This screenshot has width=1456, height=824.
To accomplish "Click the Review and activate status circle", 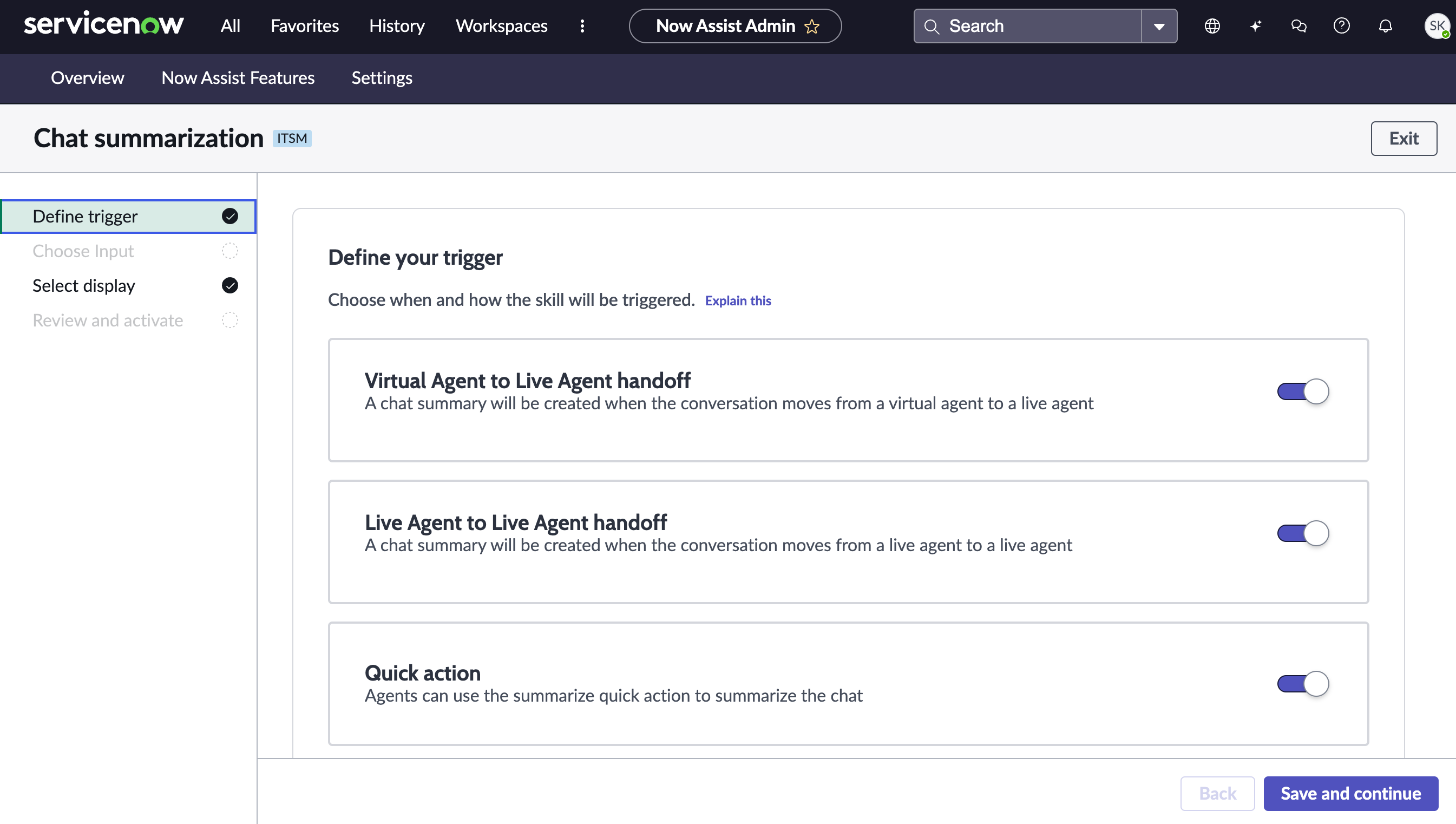I will tap(229, 321).
